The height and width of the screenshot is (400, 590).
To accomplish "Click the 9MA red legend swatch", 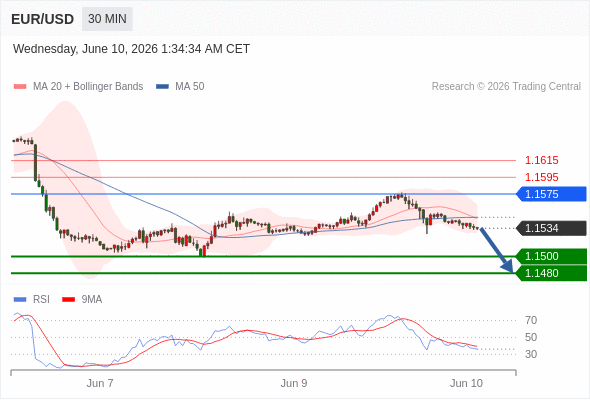I will click(x=68, y=300).
